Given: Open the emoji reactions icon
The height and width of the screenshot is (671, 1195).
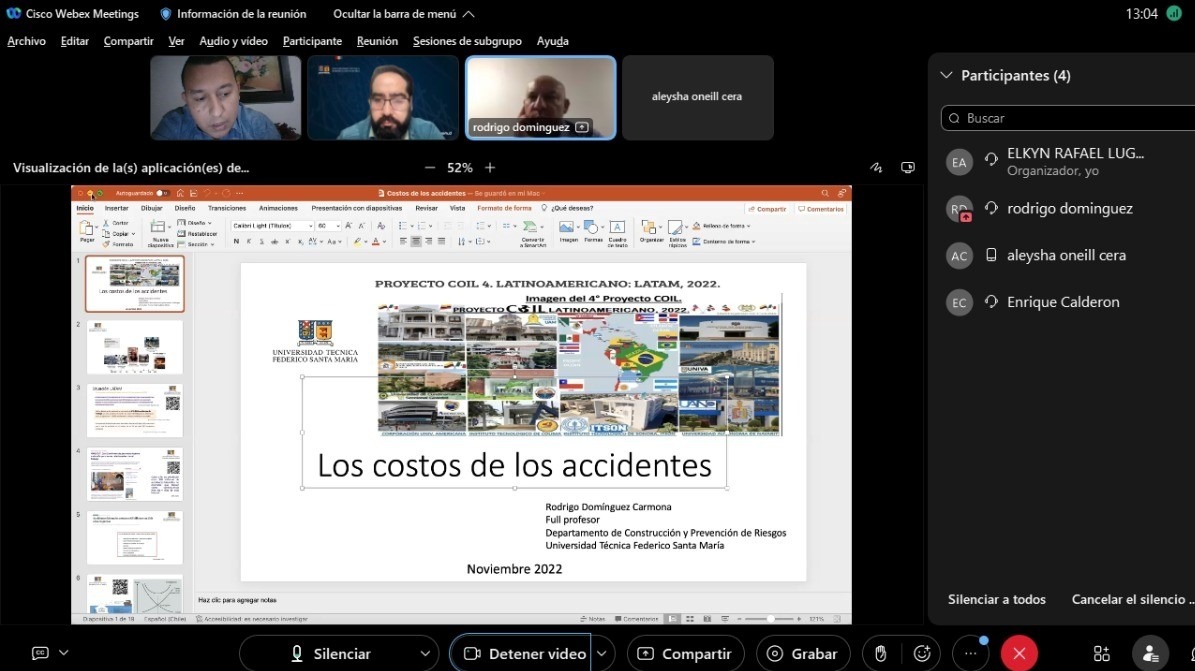Looking at the screenshot, I should 922,653.
